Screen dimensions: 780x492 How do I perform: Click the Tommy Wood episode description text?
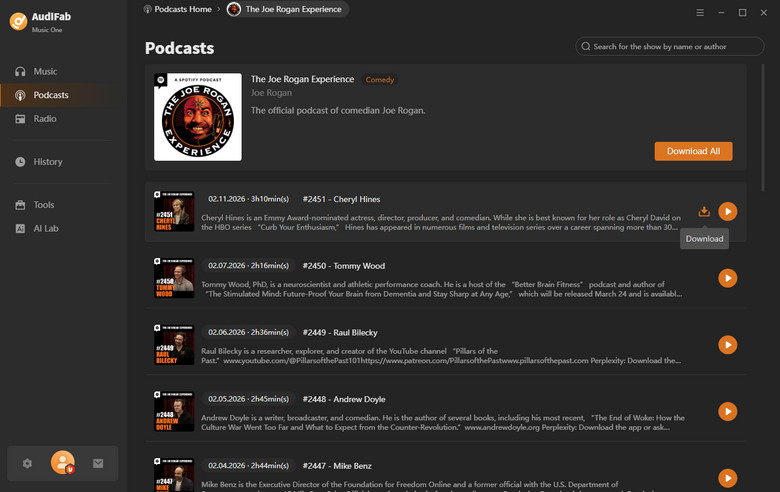(x=442, y=289)
